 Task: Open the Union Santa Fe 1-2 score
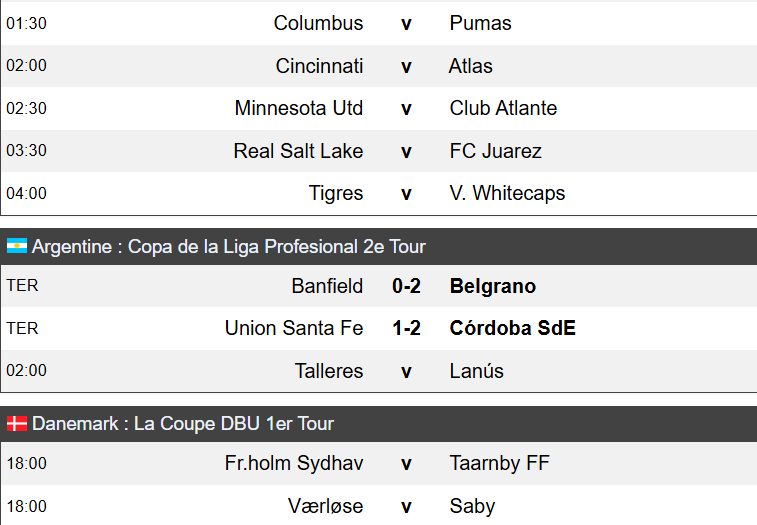pos(407,328)
